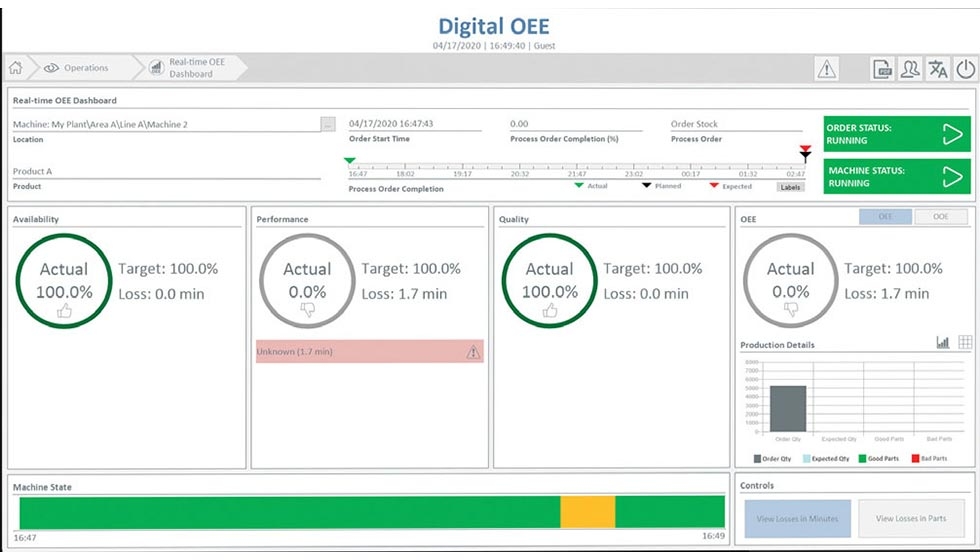Open the machine location browse button
Viewport: 980px width, 560px height.
[x=328, y=124]
